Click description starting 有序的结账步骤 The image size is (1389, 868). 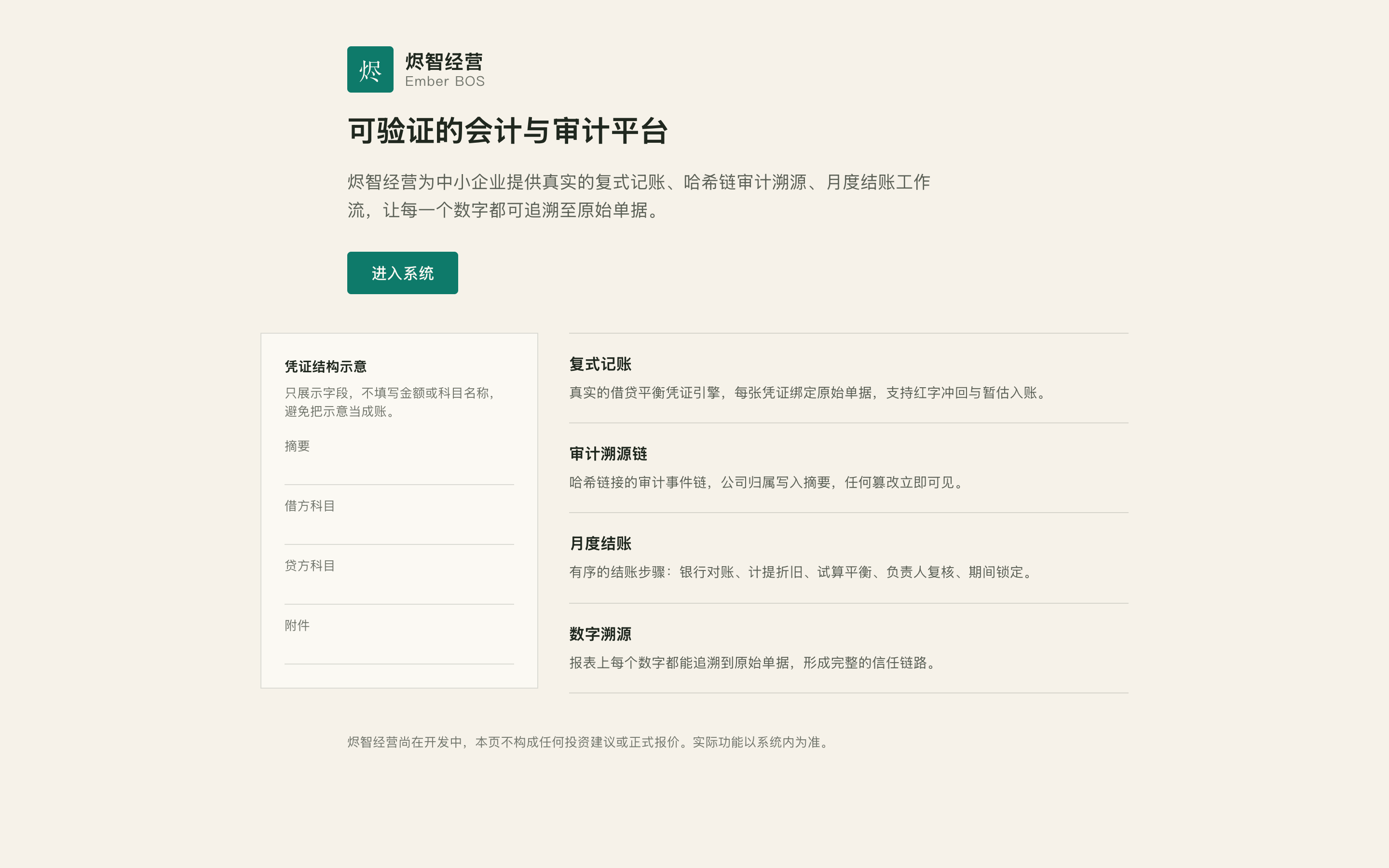[802, 572]
